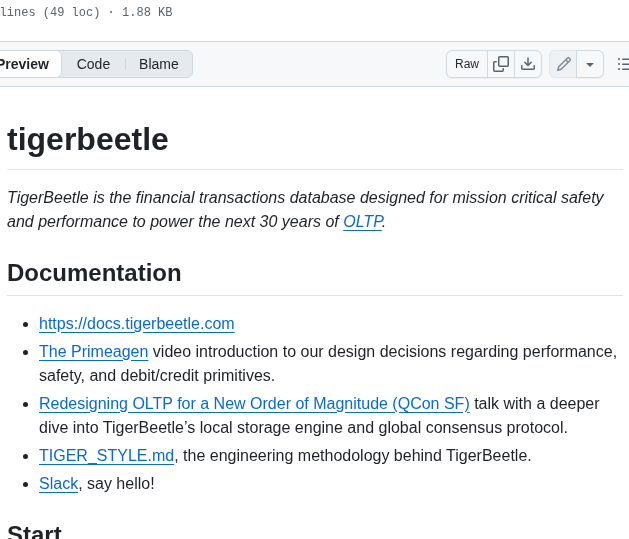The height and width of the screenshot is (539, 629).
Task: Open the Slack link
Action: click(59, 483)
